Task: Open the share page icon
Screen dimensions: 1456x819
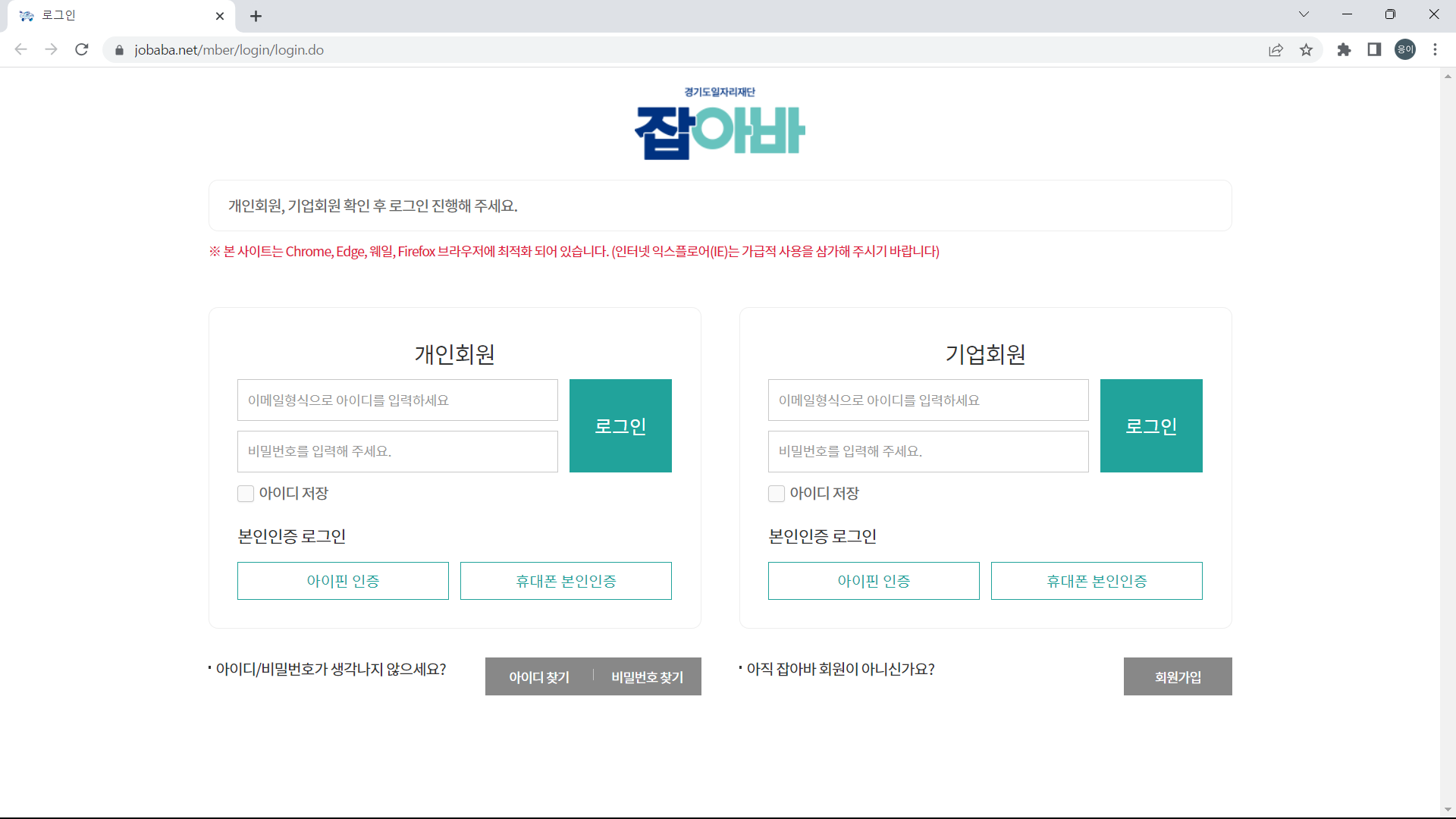Action: [1276, 49]
